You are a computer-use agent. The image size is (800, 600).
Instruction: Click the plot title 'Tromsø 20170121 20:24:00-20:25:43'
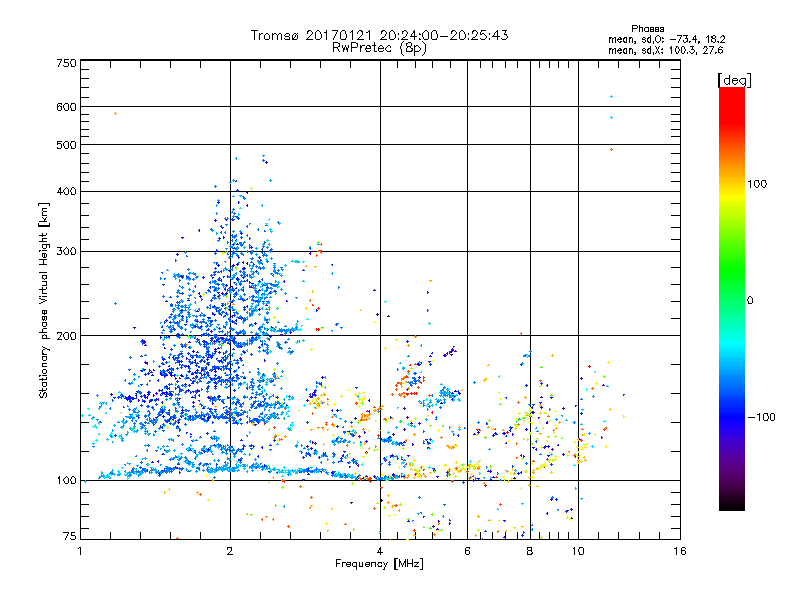click(x=380, y=35)
